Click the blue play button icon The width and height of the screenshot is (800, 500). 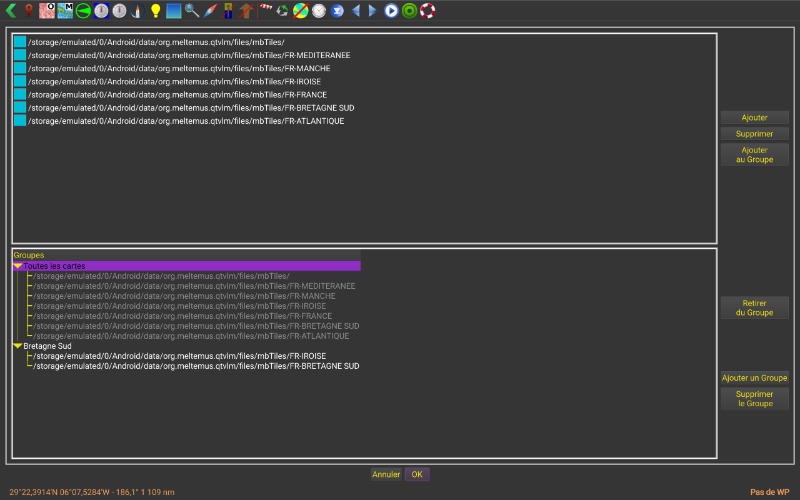[x=391, y=11]
